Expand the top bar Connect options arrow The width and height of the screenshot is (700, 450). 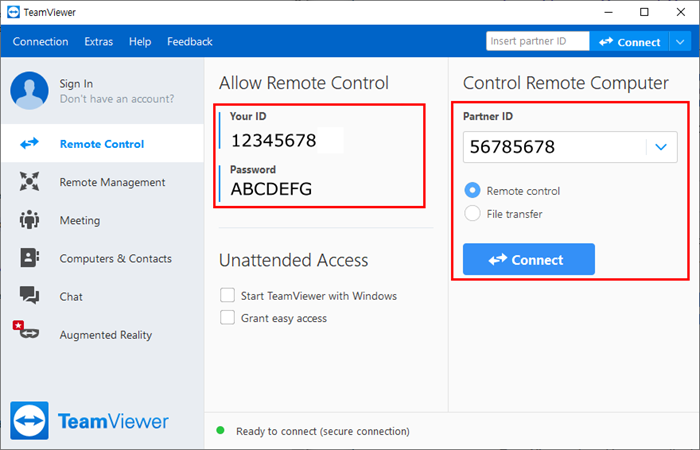[680, 42]
